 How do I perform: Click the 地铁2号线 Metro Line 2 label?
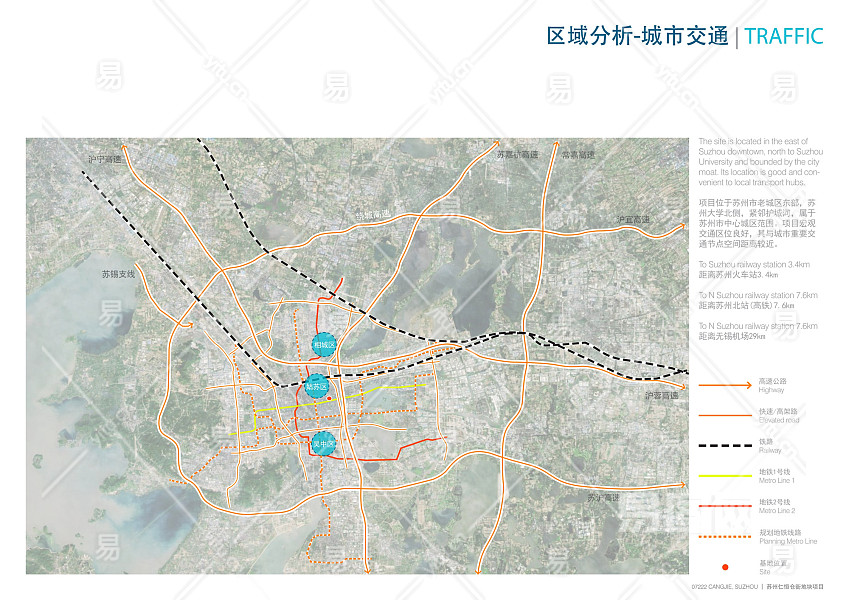click(776, 506)
